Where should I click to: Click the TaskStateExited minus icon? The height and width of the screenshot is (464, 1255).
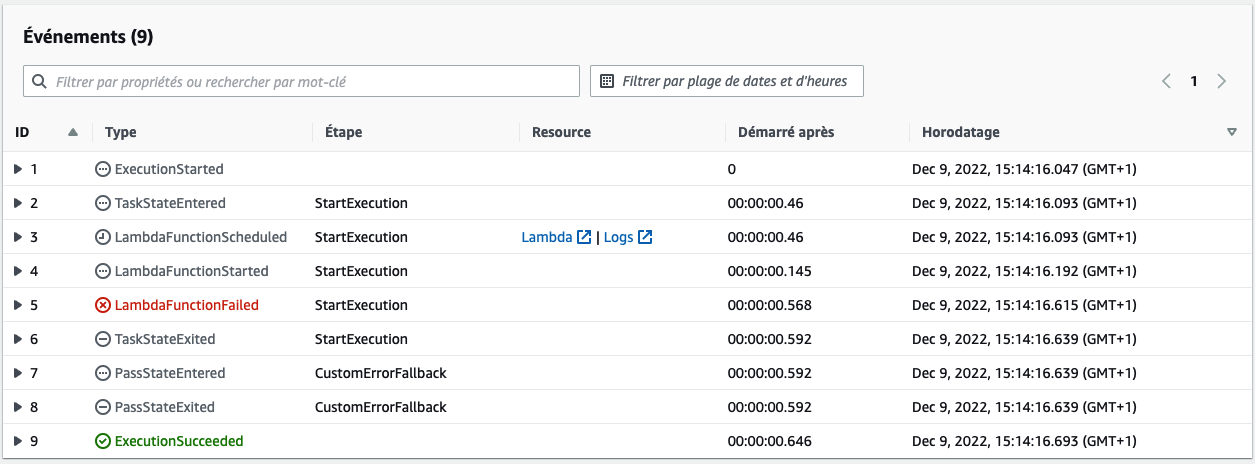103,339
